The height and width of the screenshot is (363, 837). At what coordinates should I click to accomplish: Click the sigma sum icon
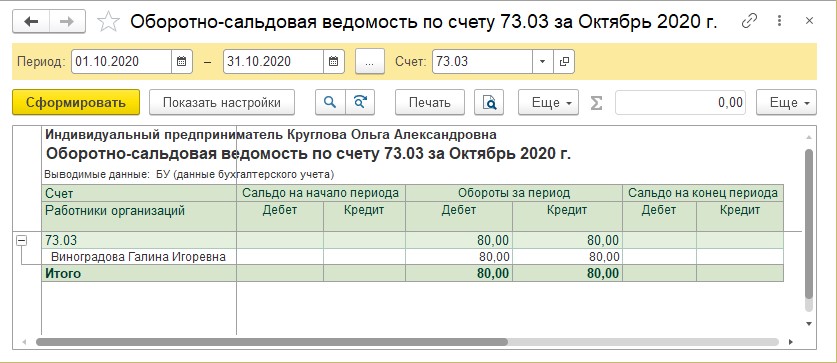[596, 102]
